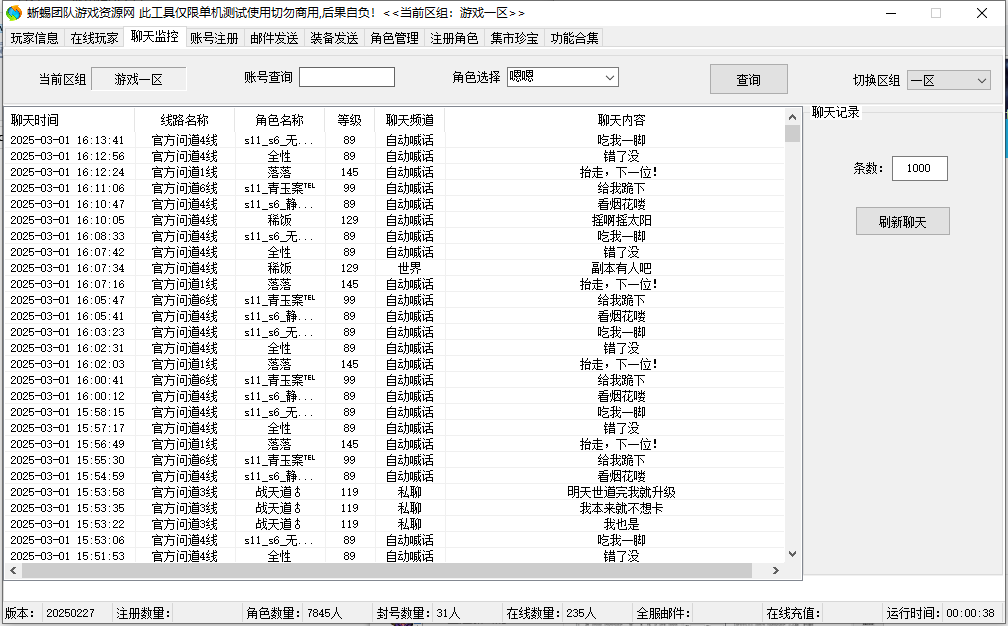
Task: Click the vertical scrollbar thumb of chat list
Action: click(x=792, y=134)
